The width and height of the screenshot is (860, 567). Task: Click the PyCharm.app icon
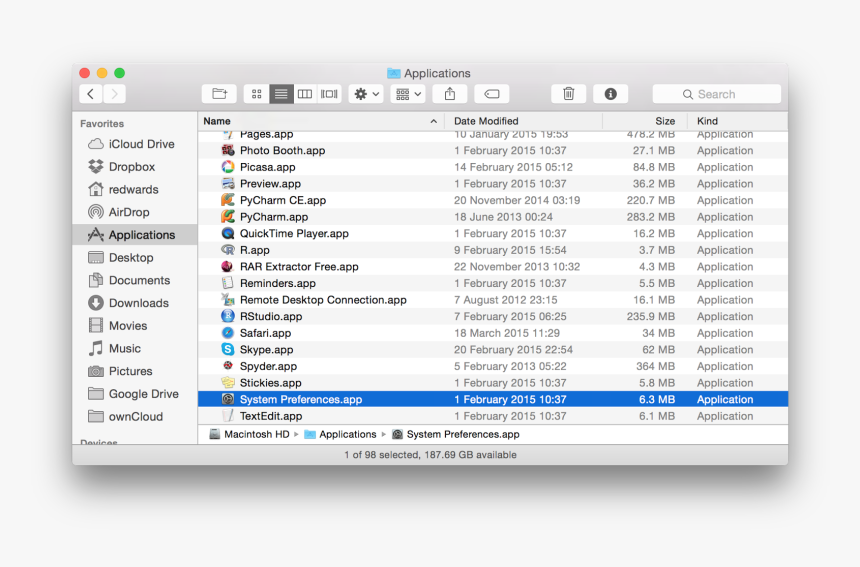point(228,217)
